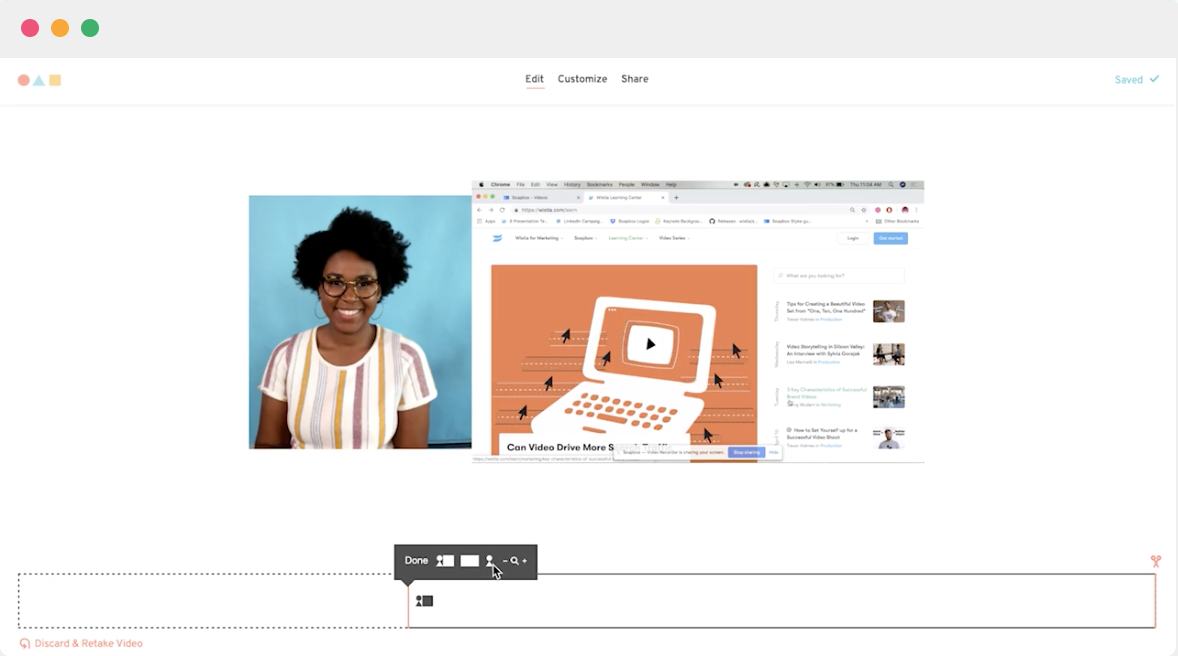Click the plus icon to zoom in
Screen dimensions: 1178x656
pos(524,560)
